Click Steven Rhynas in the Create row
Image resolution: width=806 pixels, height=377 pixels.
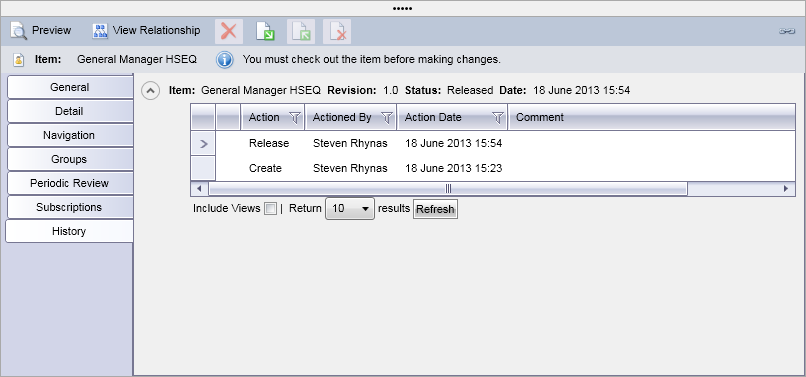pyautogui.click(x=350, y=168)
